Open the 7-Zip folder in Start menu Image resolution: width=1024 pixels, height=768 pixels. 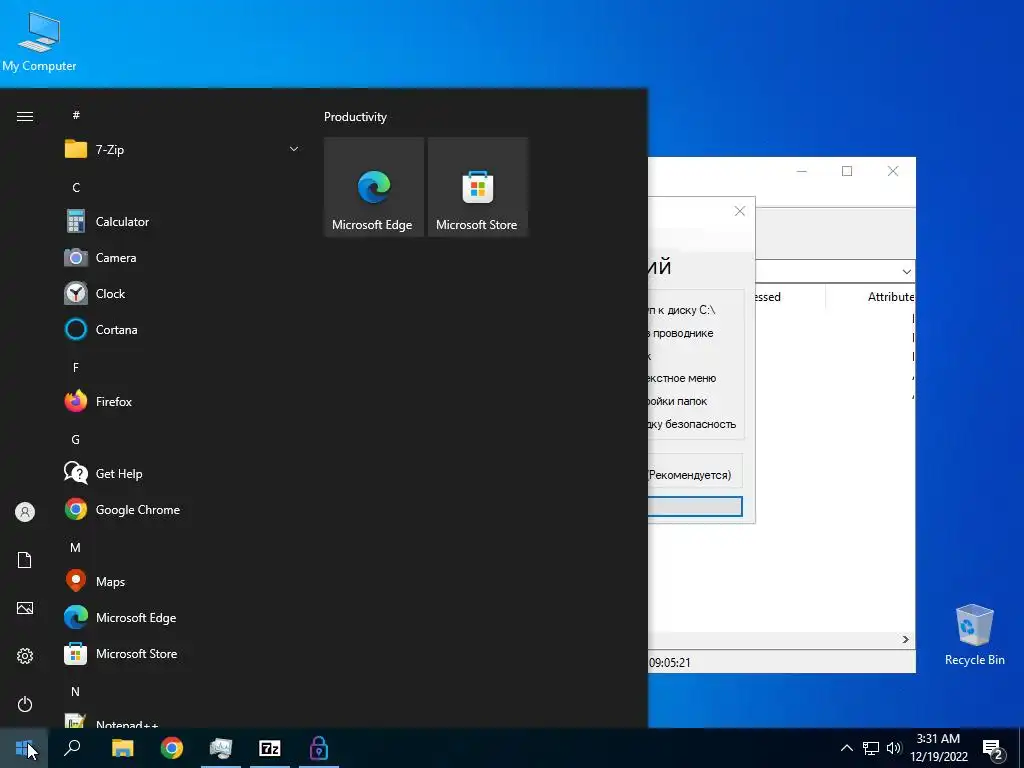tap(183, 150)
